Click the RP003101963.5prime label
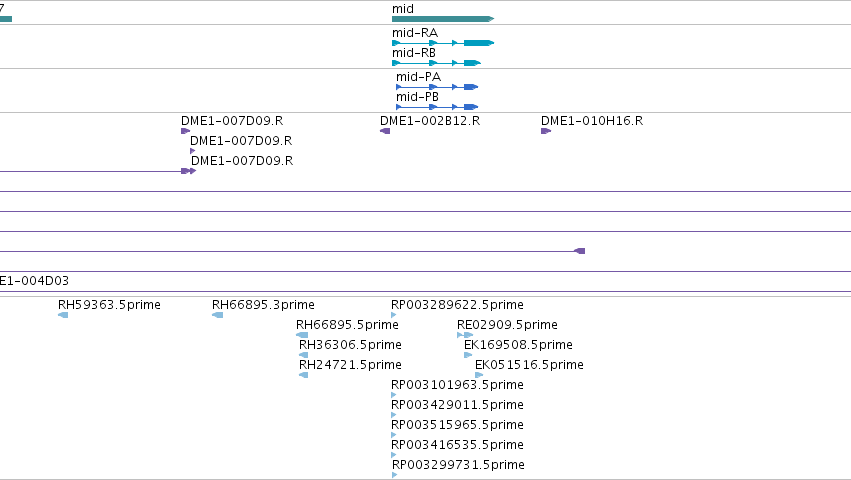851x480 pixels. pyautogui.click(x=458, y=385)
